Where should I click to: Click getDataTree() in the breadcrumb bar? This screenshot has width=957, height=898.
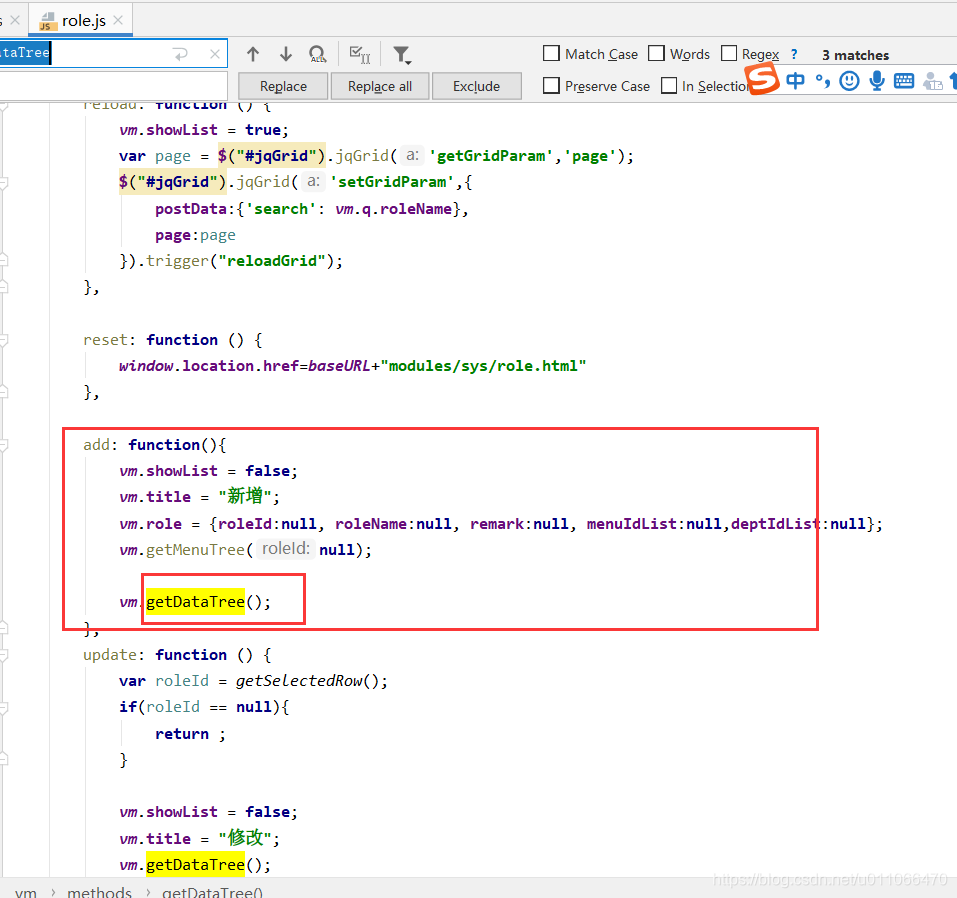click(212, 892)
